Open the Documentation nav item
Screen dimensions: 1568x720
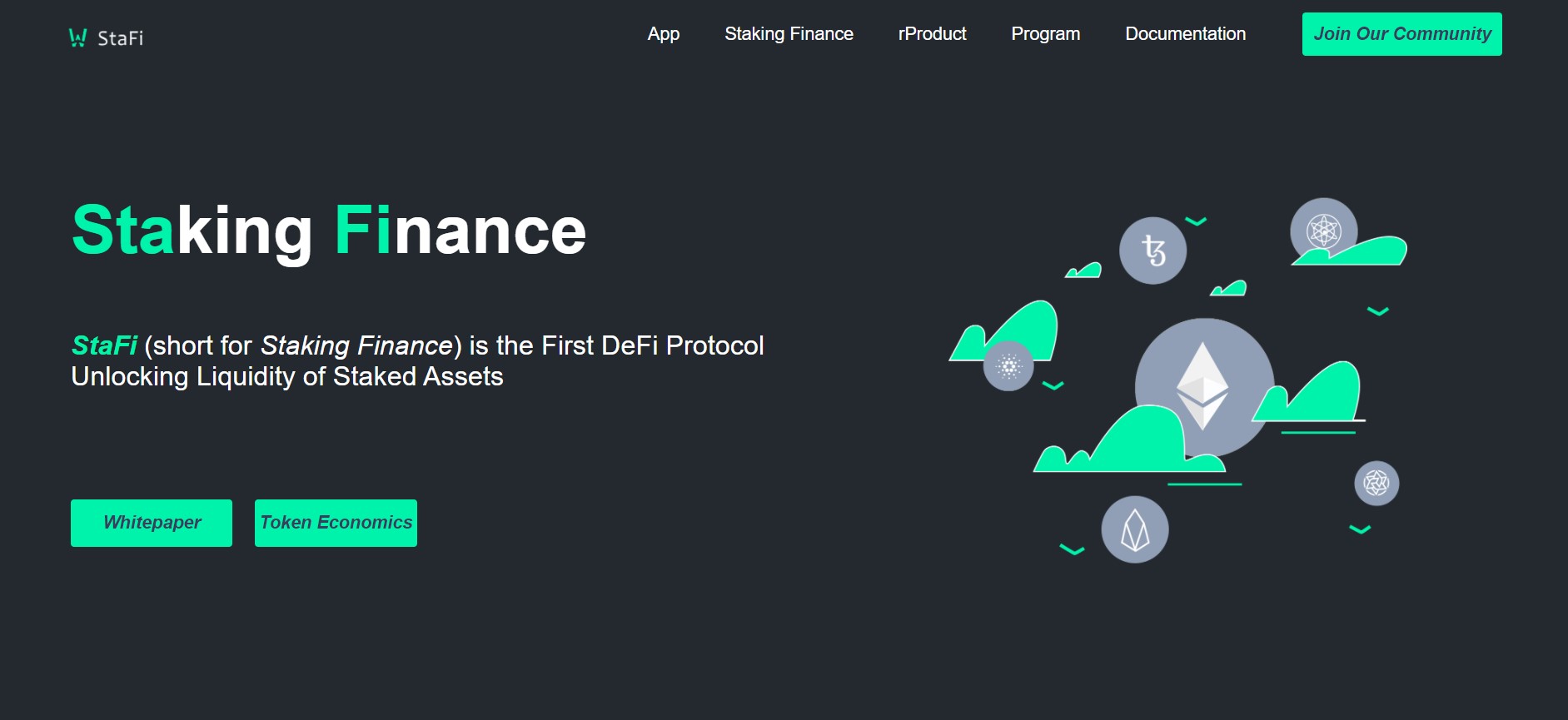(x=1185, y=34)
